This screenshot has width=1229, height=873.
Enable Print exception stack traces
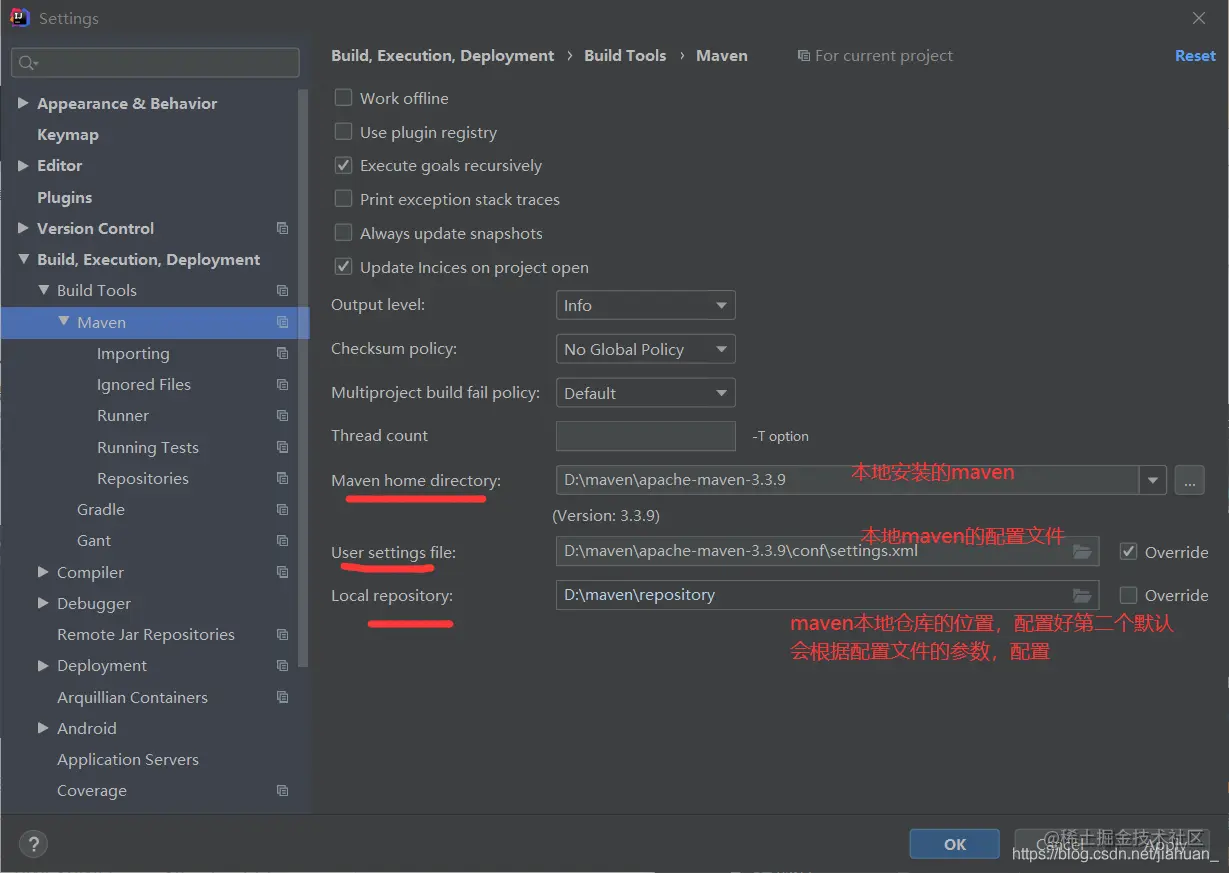click(343, 199)
